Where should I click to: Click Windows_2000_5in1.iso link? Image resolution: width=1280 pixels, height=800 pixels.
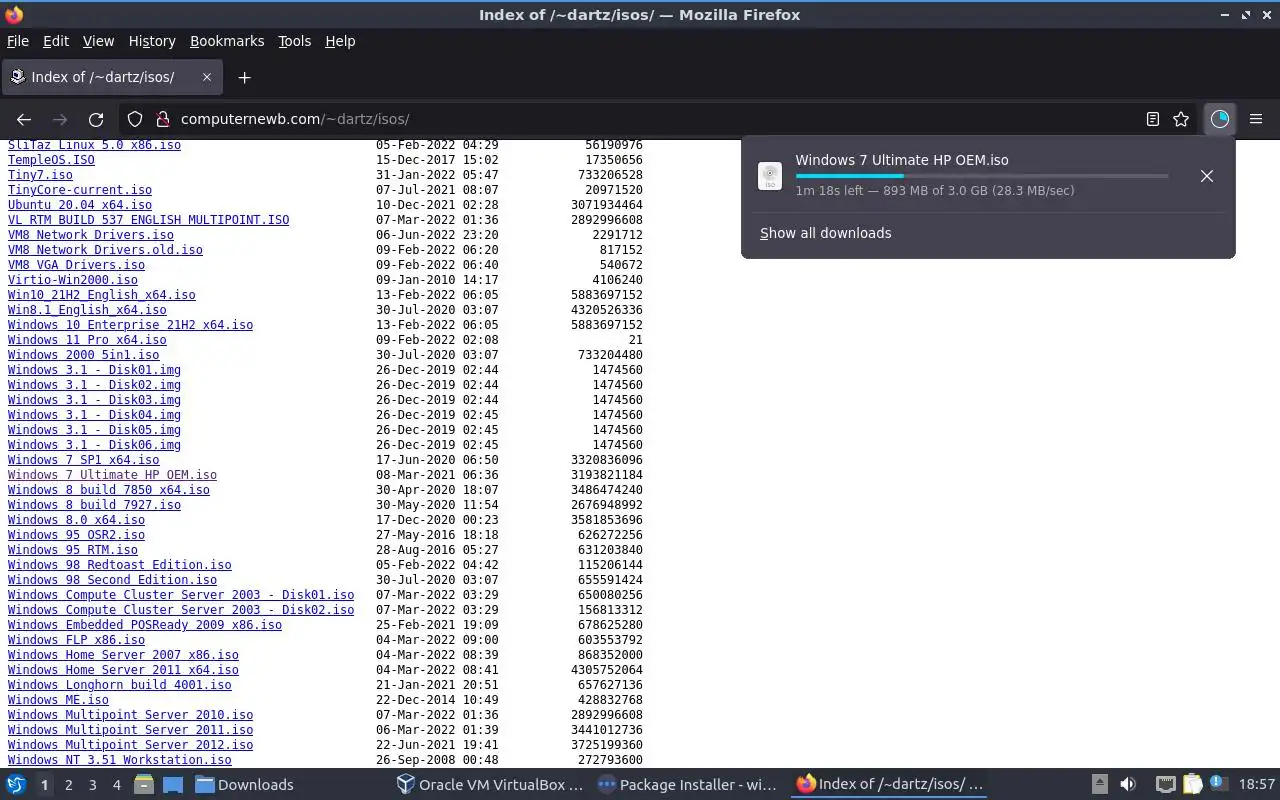[x=84, y=355]
